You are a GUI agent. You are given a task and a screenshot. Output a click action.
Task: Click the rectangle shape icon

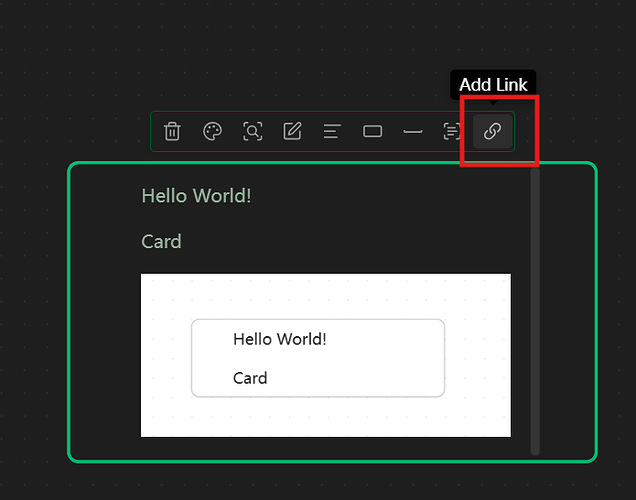click(372, 131)
